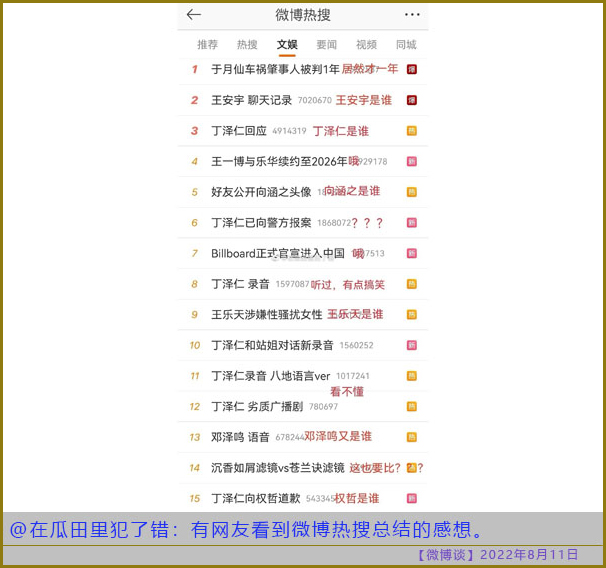Click the hot badge on 沉香如屑滤镜 row

pyautogui.click(x=412, y=468)
